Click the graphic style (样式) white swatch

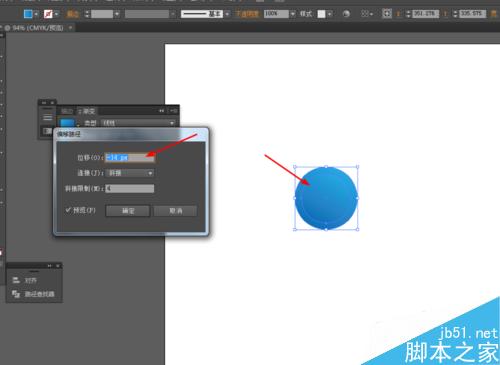pyautogui.click(x=321, y=14)
